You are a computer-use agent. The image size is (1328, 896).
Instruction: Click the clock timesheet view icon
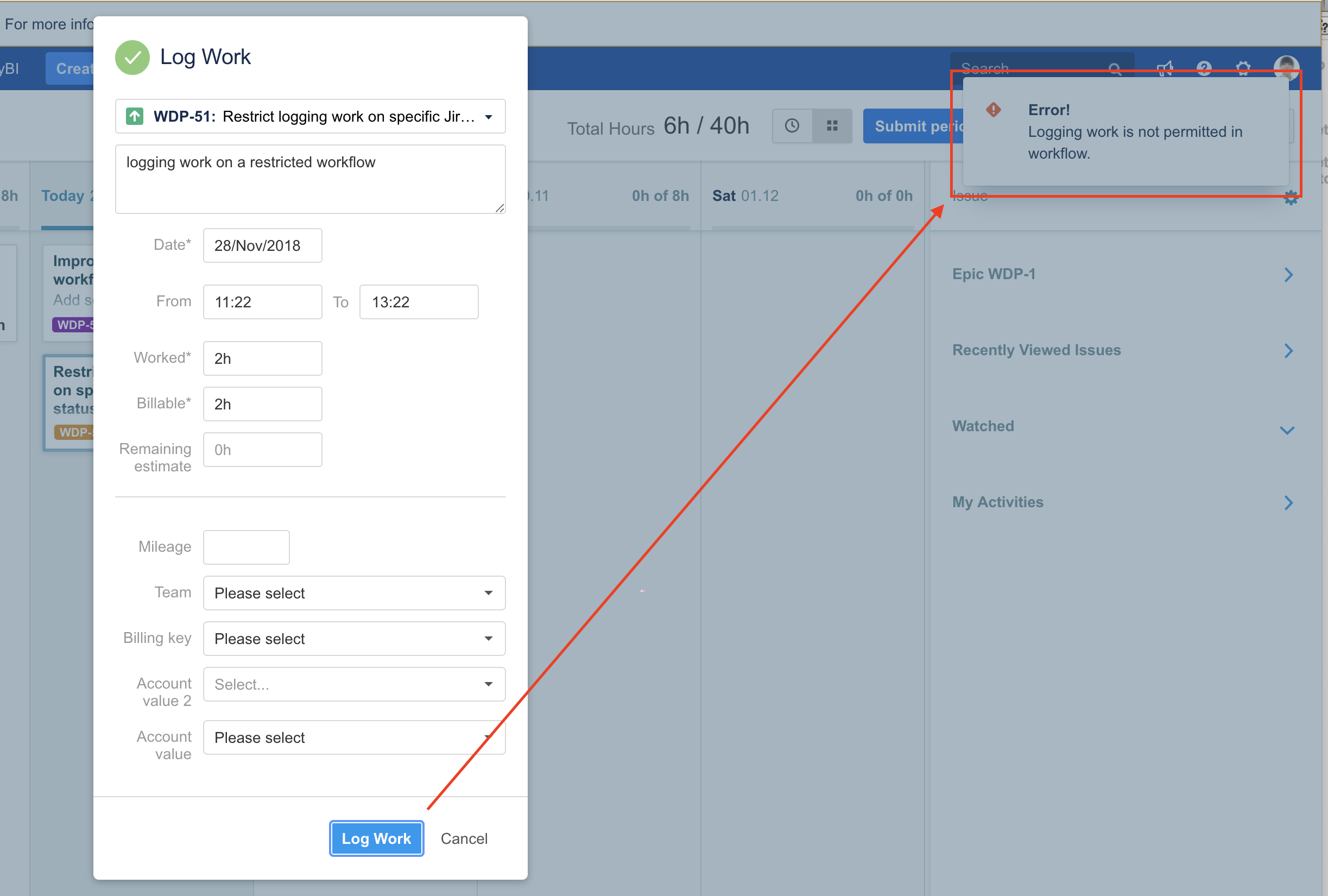[792, 126]
